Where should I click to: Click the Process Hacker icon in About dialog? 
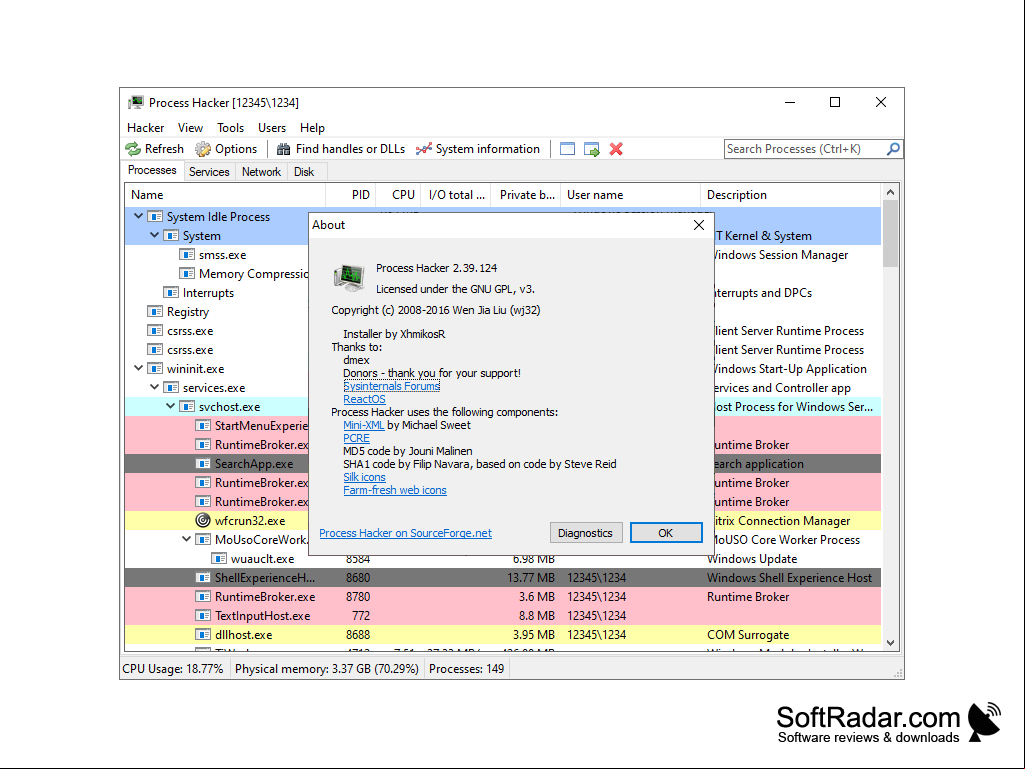pyautogui.click(x=349, y=277)
